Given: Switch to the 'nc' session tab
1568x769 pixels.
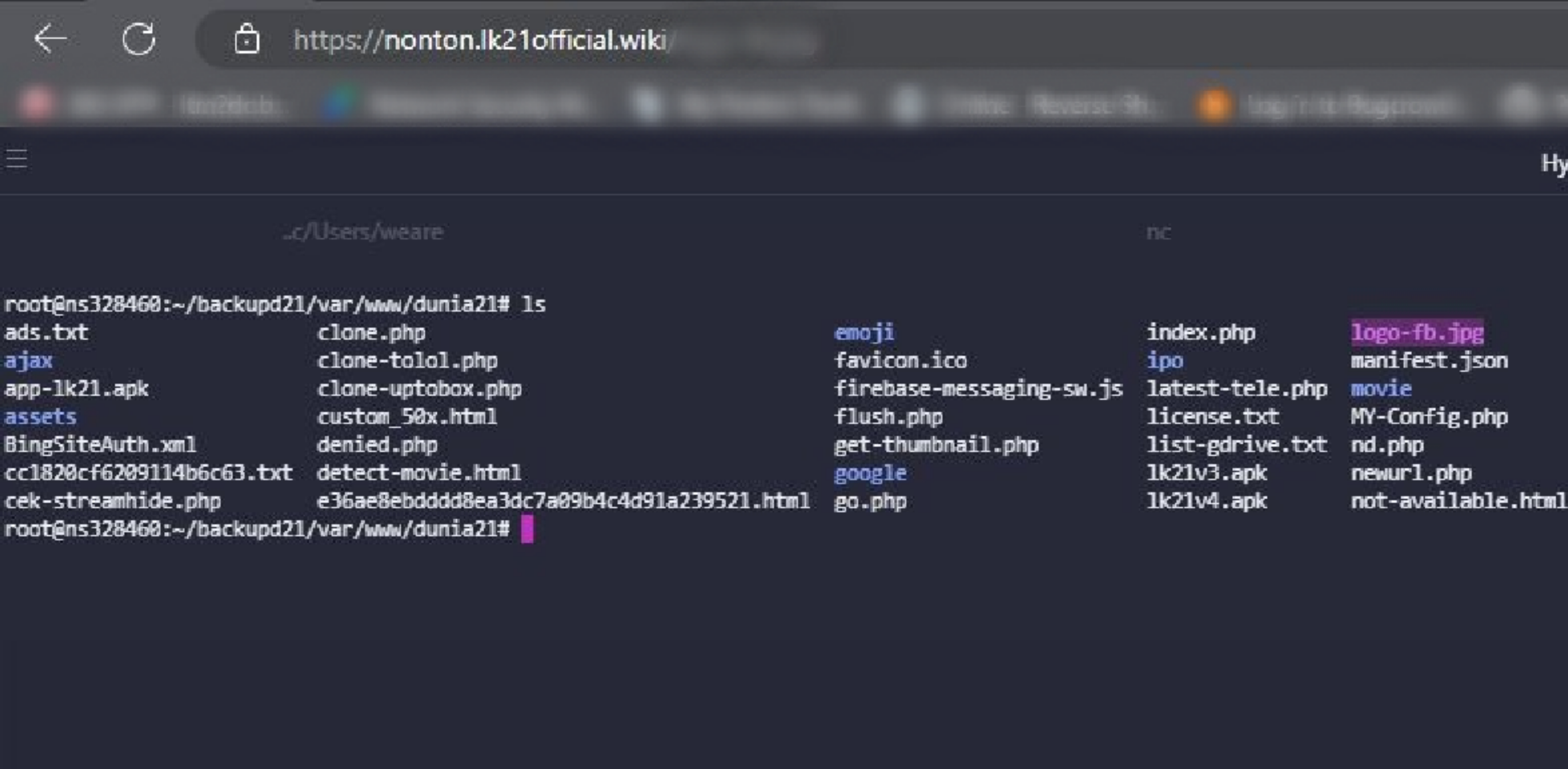Looking at the screenshot, I should click(1158, 231).
